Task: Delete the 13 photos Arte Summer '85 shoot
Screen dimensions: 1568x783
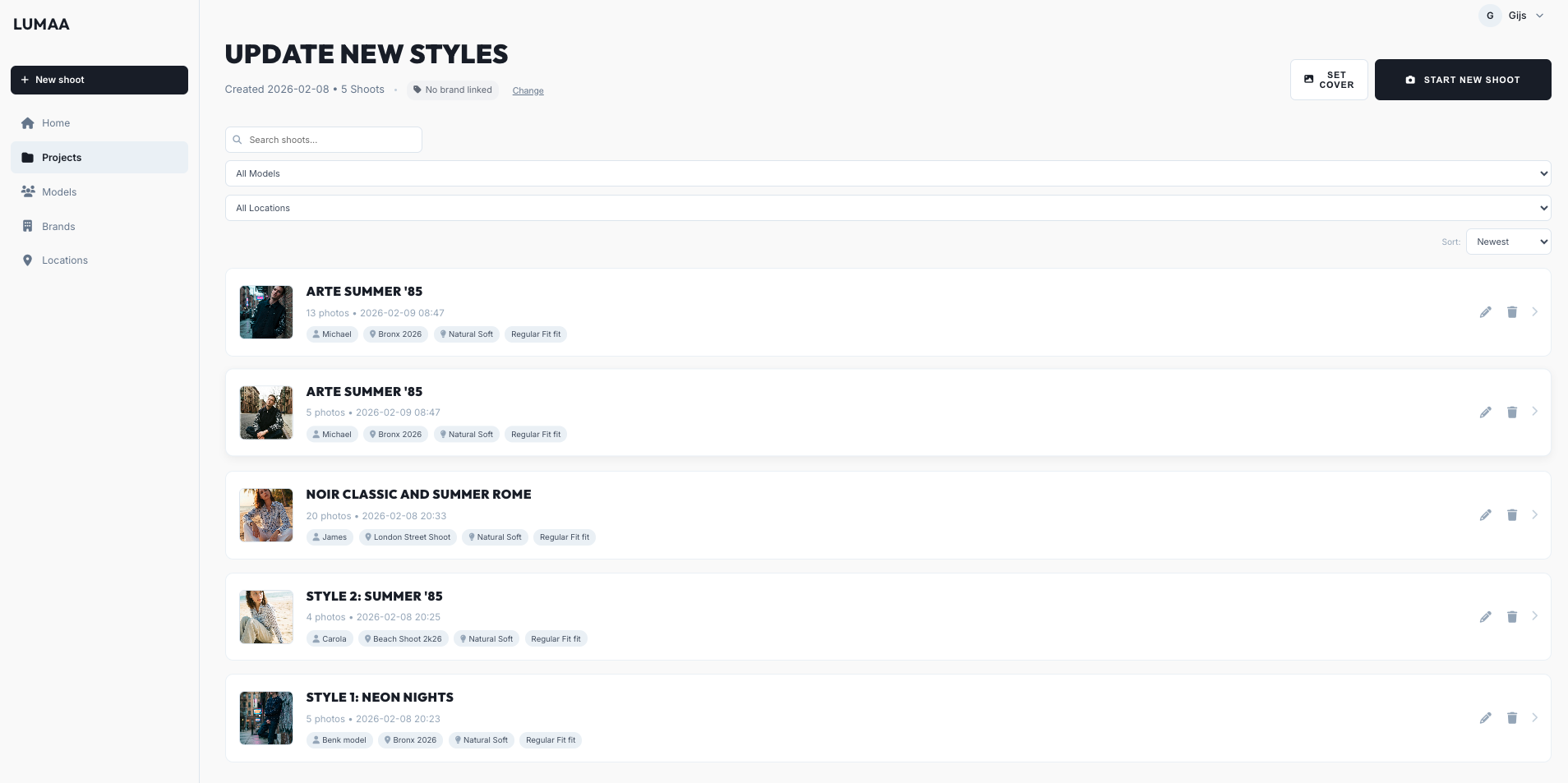Action: [x=1511, y=312]
